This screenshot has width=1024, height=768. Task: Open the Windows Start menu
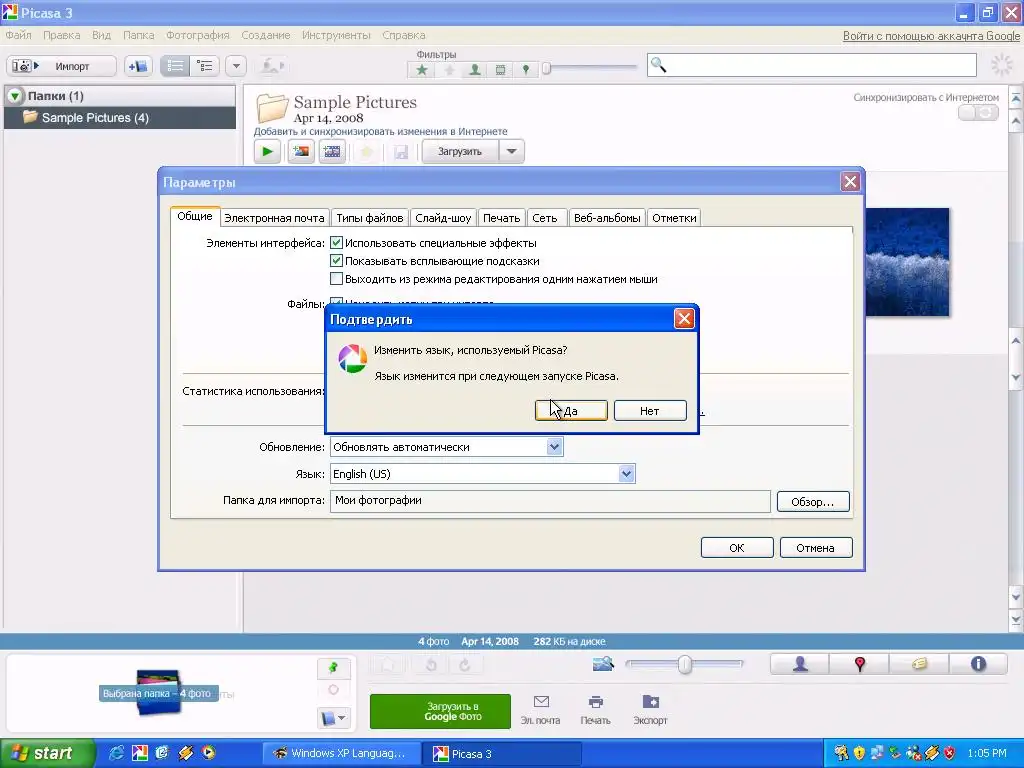point(47,753)
